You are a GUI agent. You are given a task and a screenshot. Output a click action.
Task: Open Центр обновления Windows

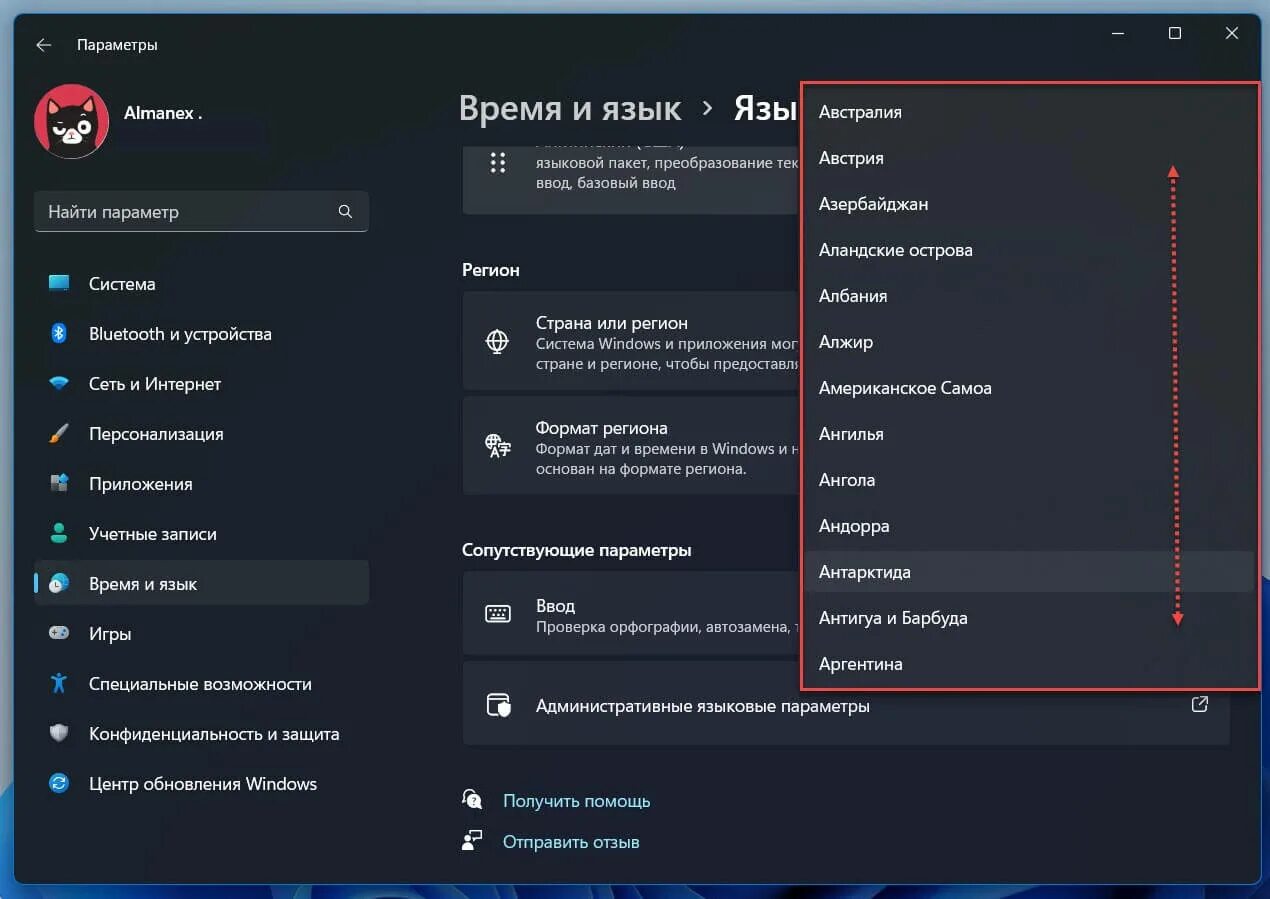click(201, 784)
